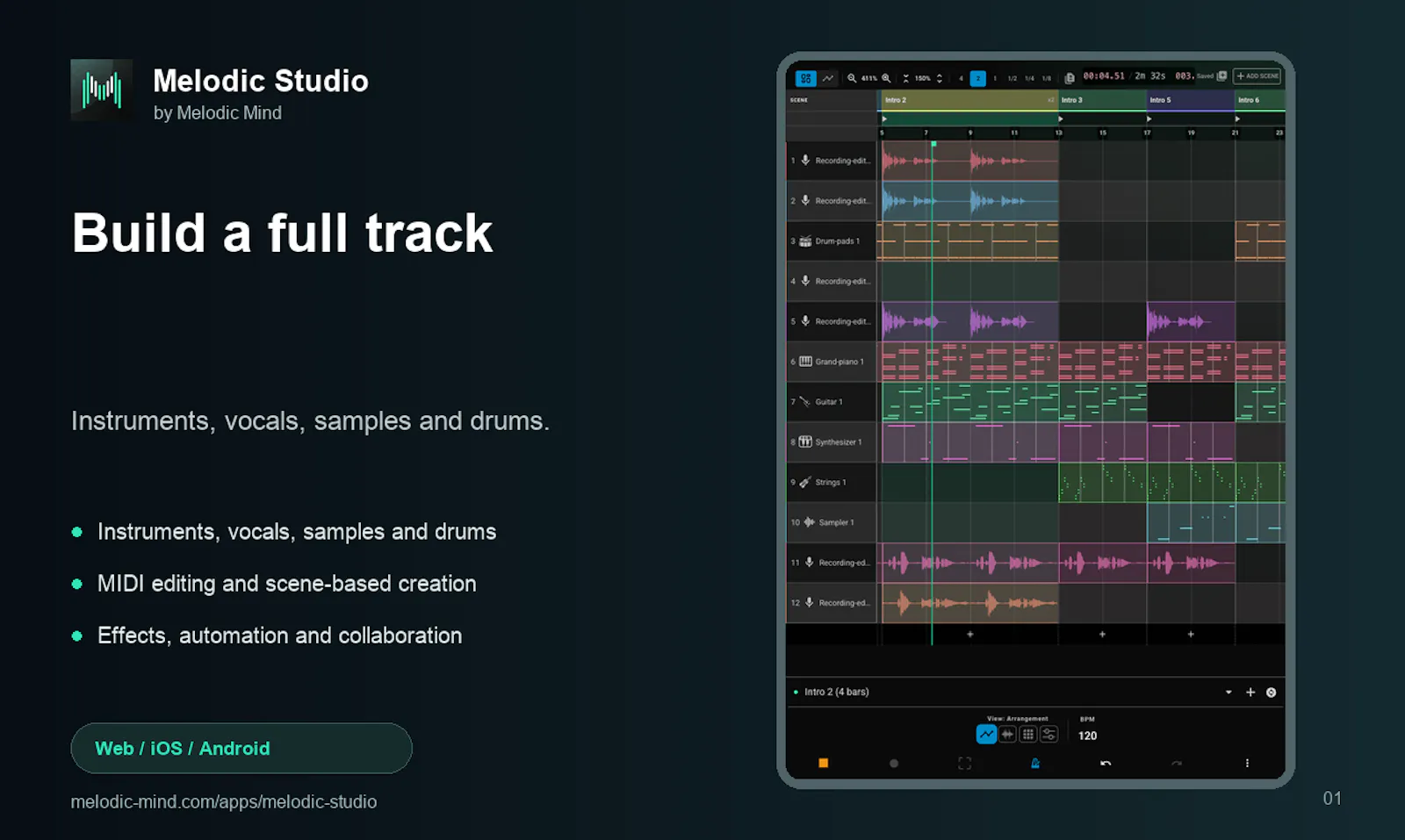Click the Grand-piano 1 keyboard icon
The height and width of the screenshot is (840, 1405).
pos(805,362)
